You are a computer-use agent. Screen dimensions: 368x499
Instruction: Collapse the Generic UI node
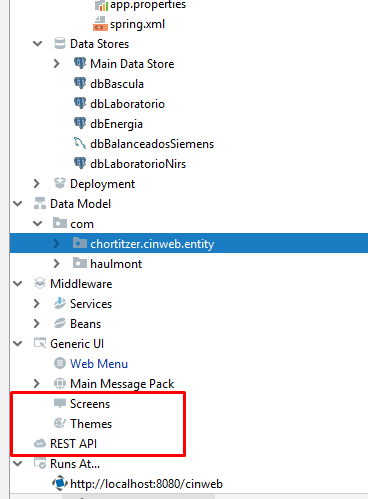pyautogui.click(x=17, y=344)
